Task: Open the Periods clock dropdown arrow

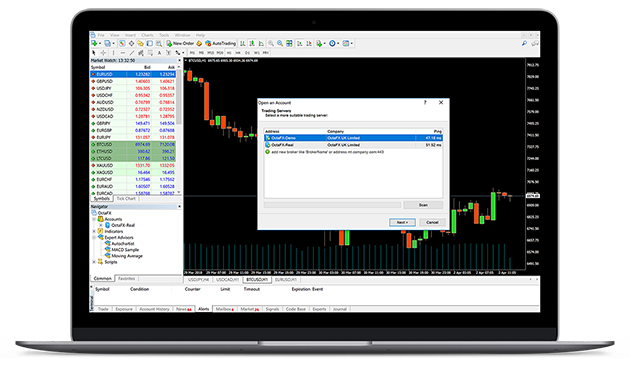Action: coord(338,43)
